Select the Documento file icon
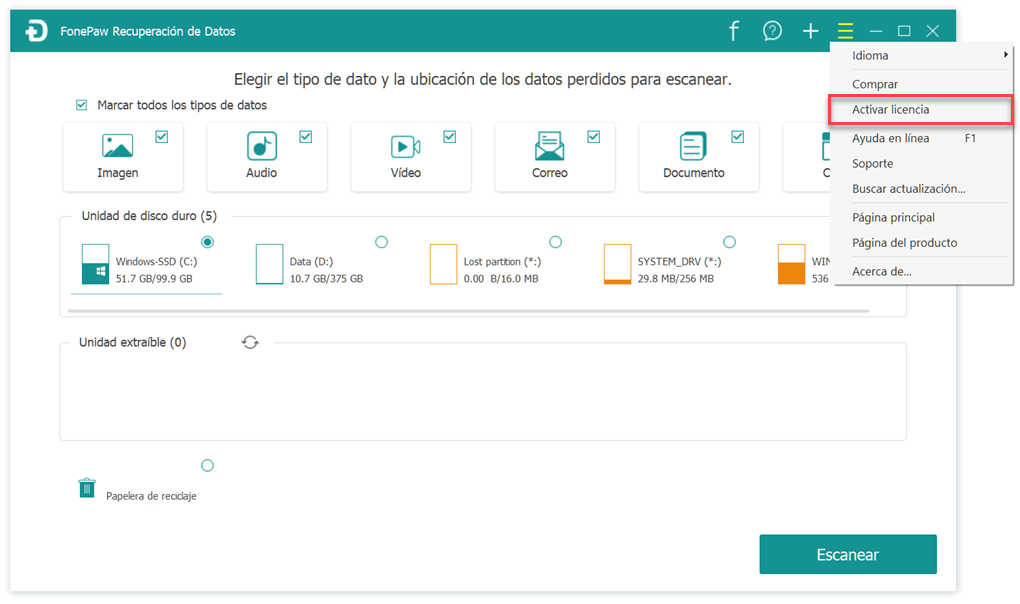1020x604 pixels. (693, 146)
